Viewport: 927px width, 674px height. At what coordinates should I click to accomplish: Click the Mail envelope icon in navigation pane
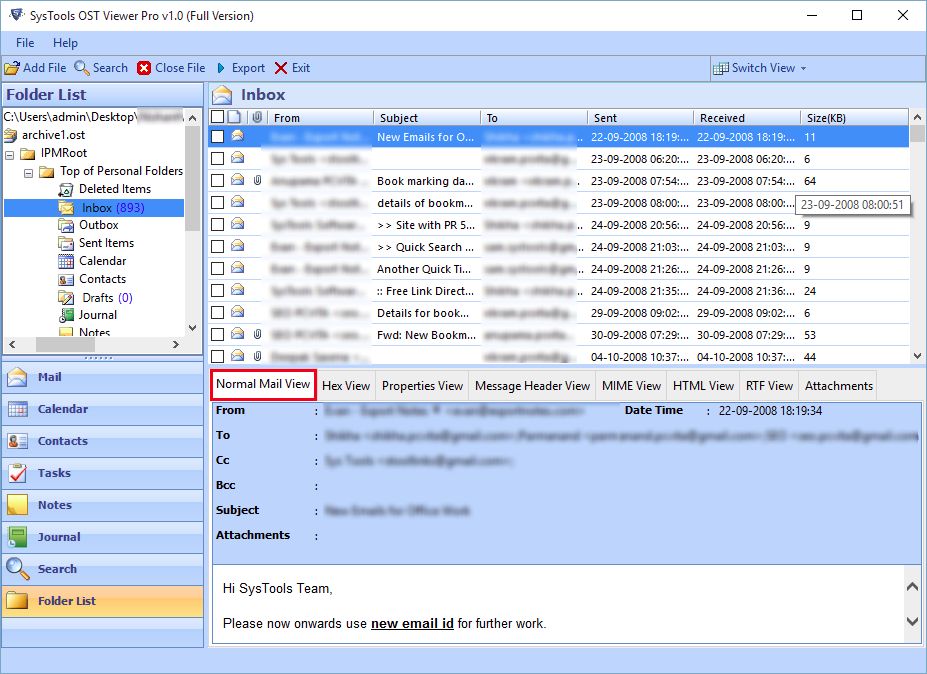pyautogui.click(x=17, y=377)
